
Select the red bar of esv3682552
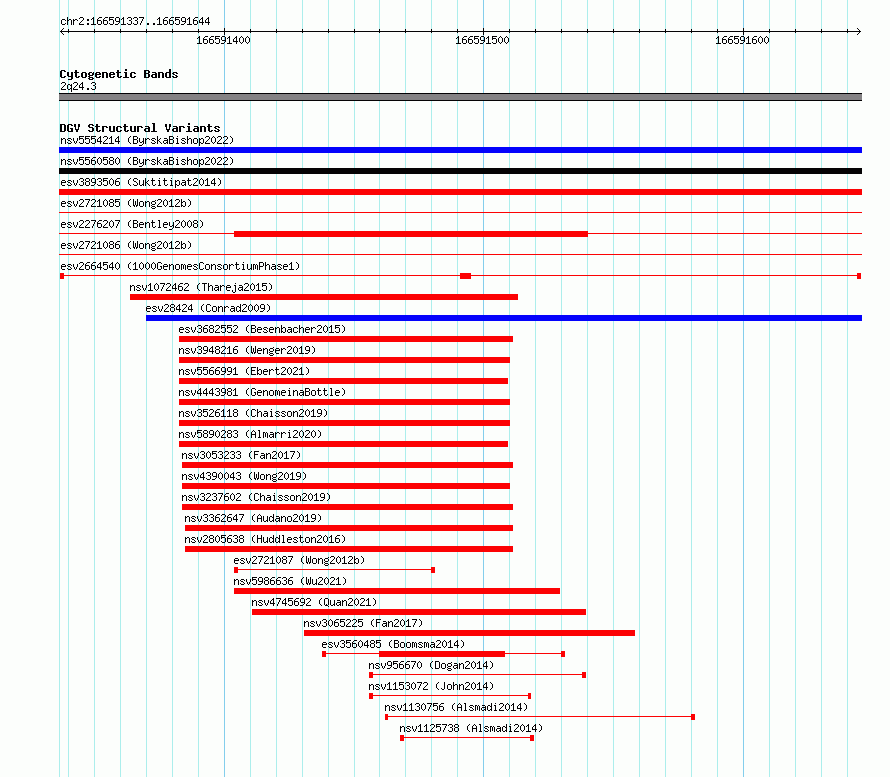tap(346, 339)
